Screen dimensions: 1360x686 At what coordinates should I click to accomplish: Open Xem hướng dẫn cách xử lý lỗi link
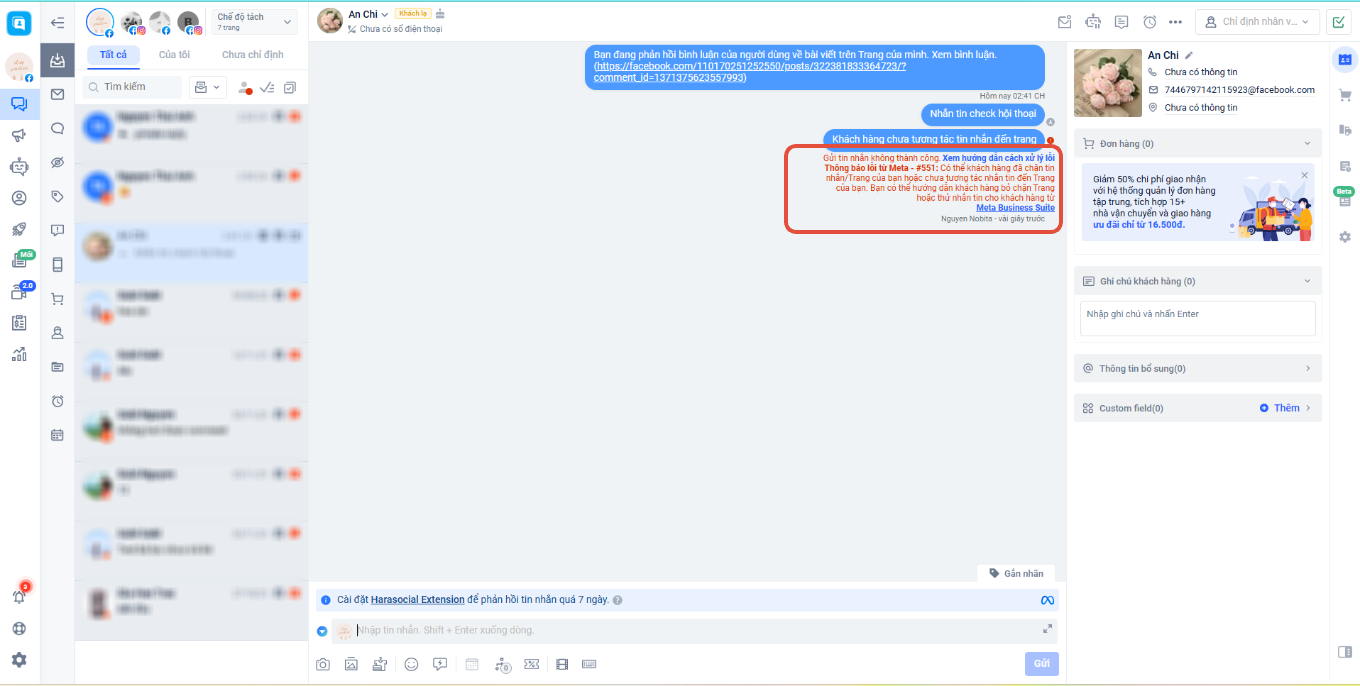(998, 158)
